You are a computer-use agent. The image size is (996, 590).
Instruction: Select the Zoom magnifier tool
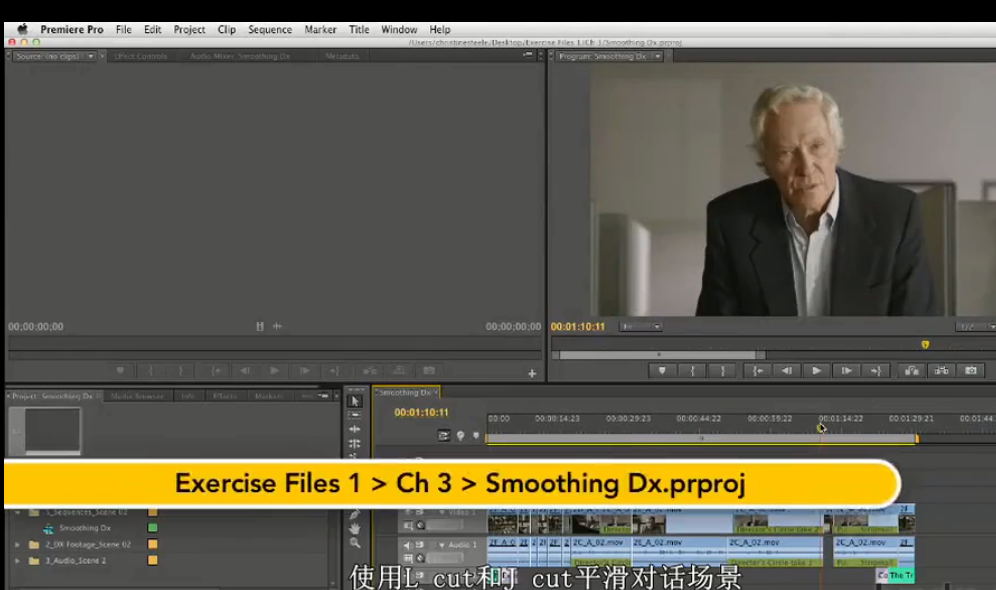(x=355, y=543)
